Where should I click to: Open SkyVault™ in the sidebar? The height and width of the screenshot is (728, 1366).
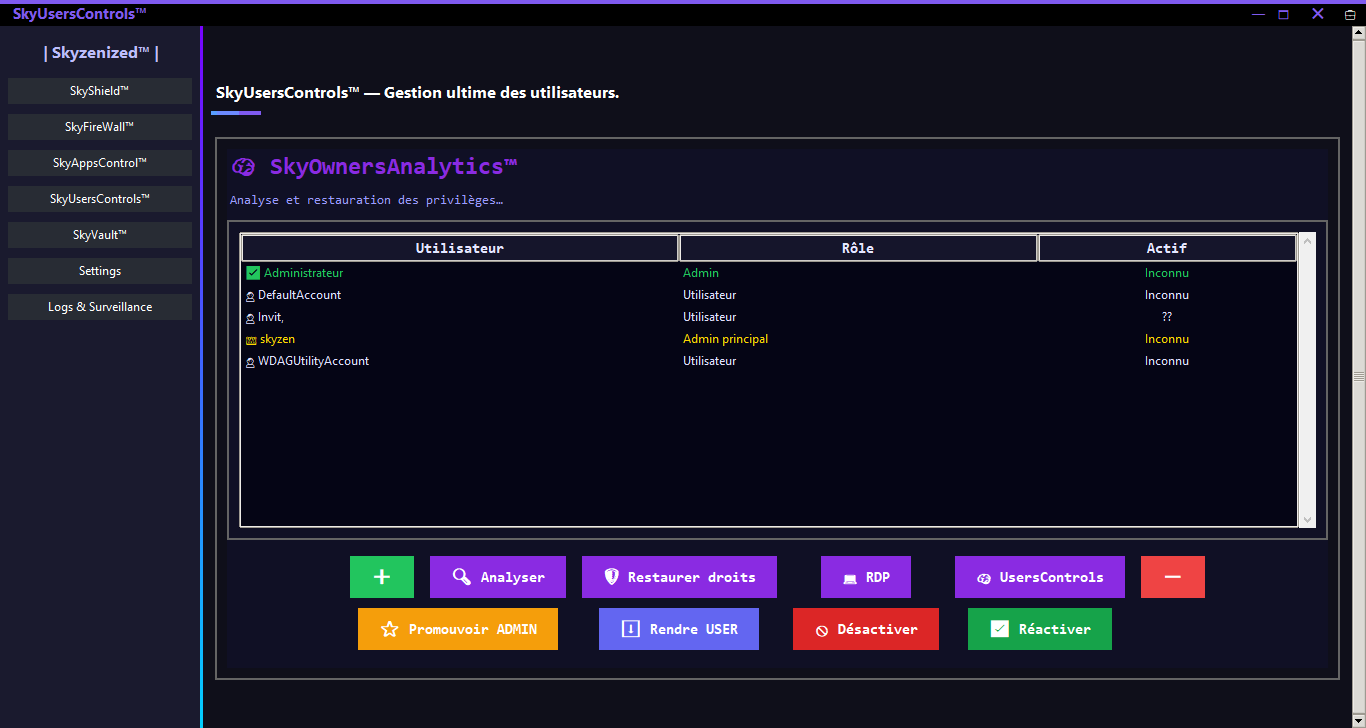coord(100,235)
